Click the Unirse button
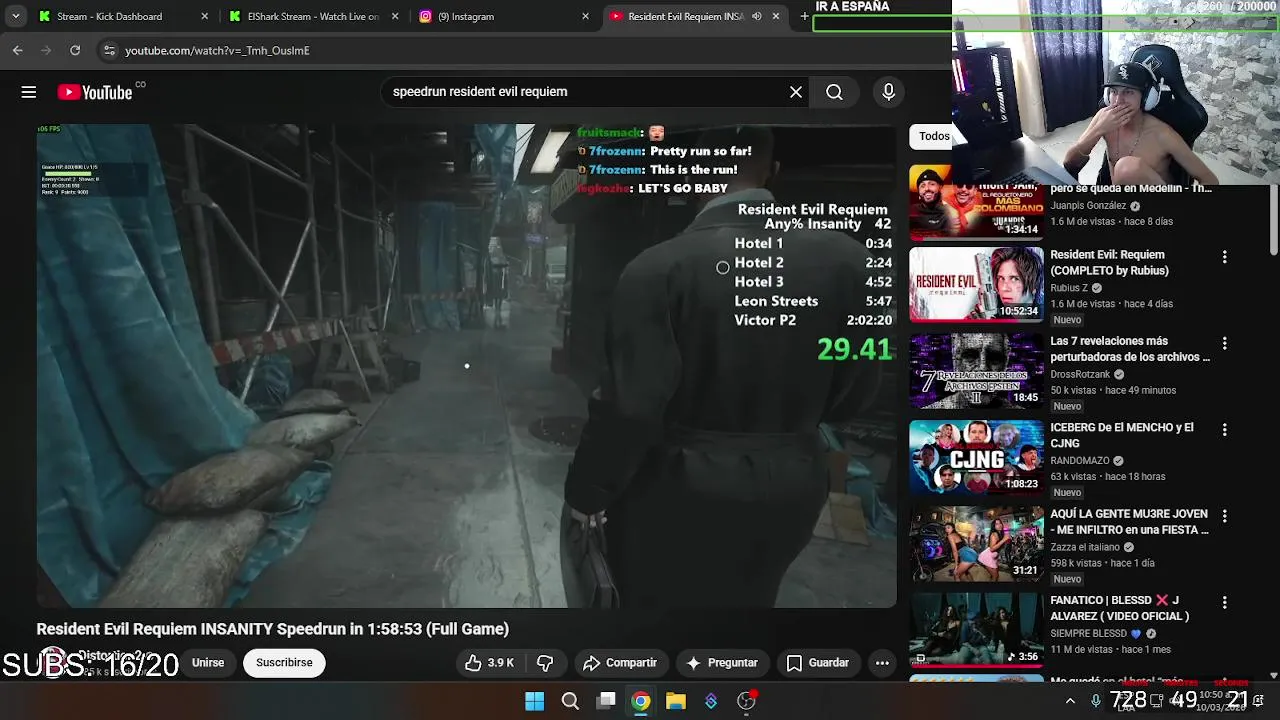 click(x=208, y=663)
